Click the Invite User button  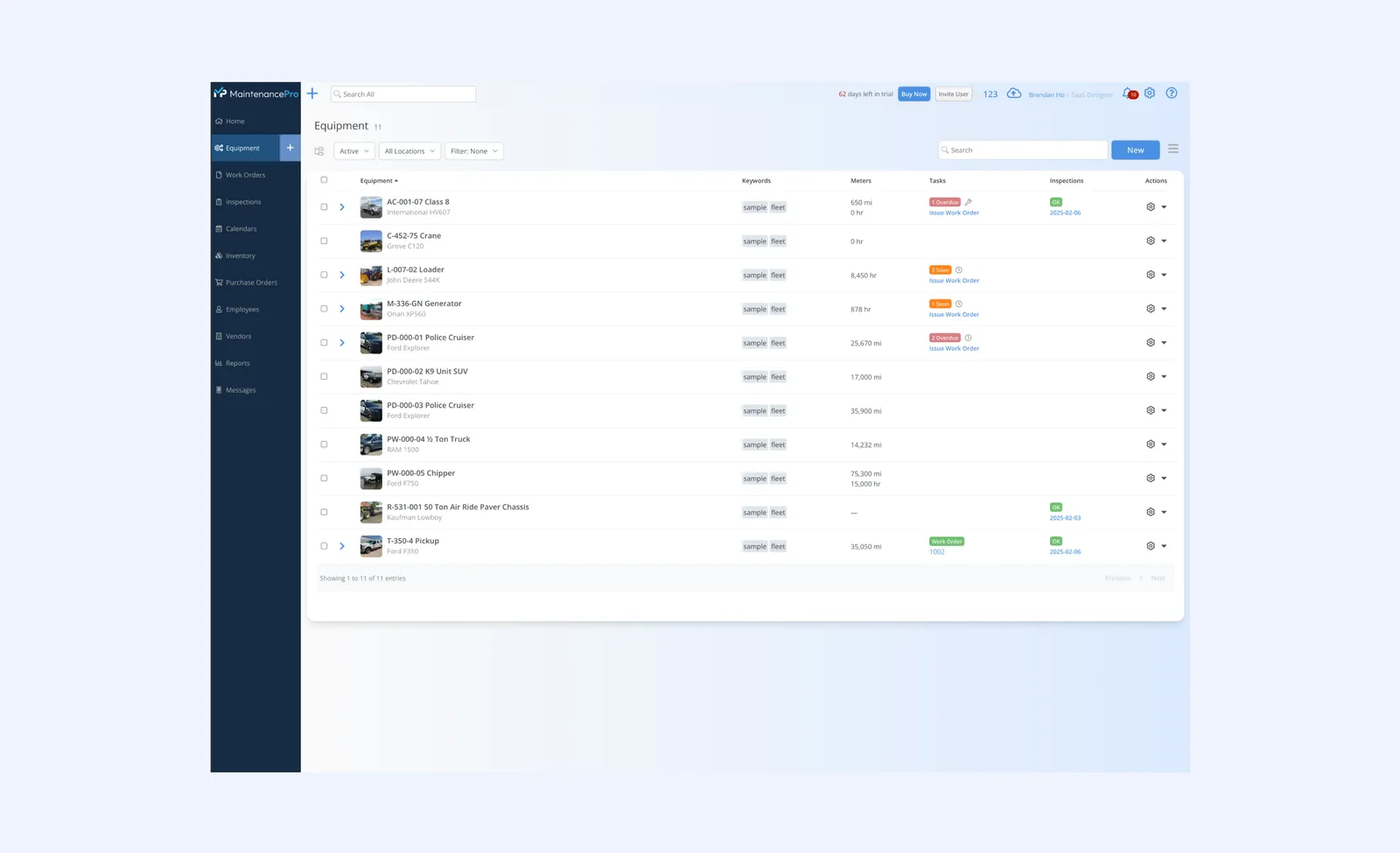[x=954, y=94]
